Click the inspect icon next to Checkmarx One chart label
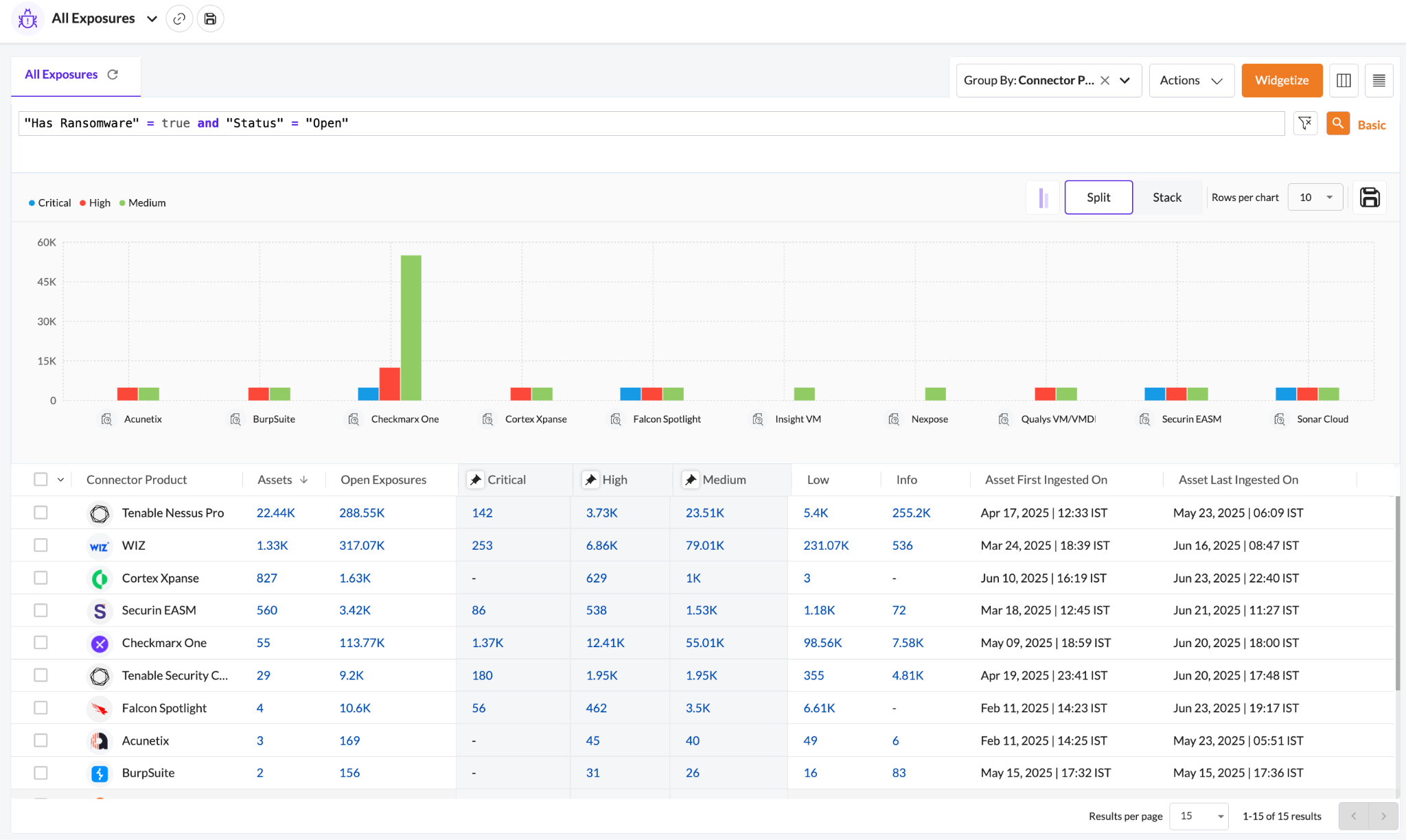The height and width of the screenshot is (840, 1406). [354, 419]
